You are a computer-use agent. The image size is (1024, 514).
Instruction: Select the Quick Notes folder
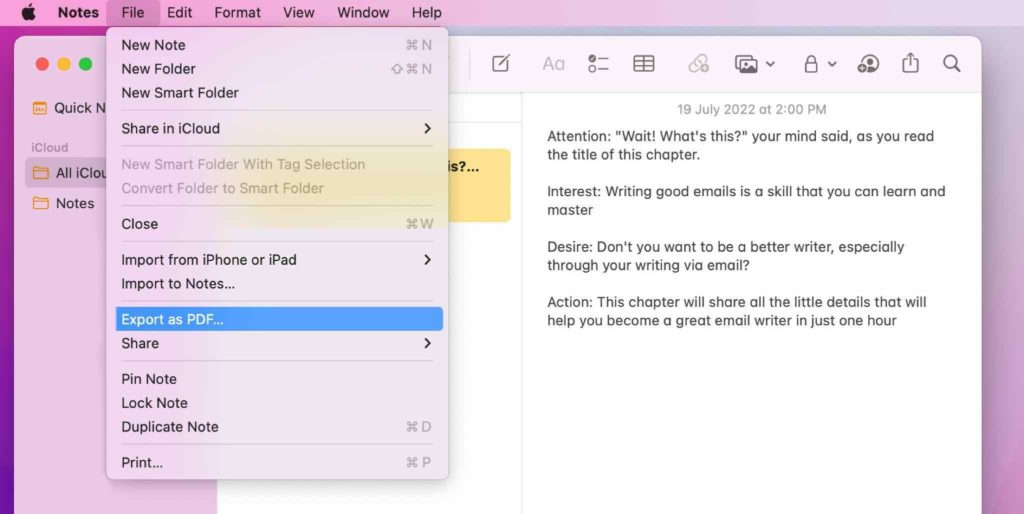pos(69,108)
